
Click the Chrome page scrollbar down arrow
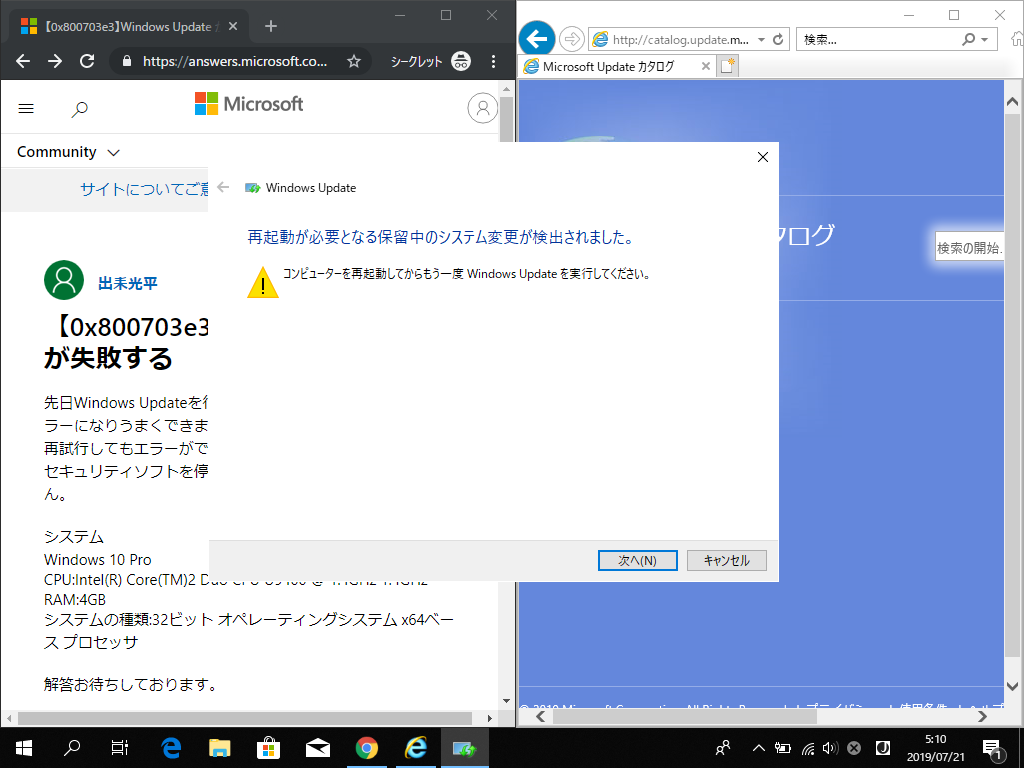506,701
